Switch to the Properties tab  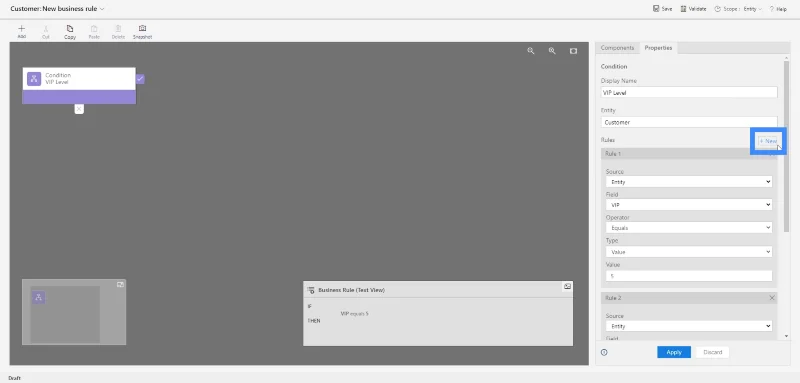coord(658,48)
